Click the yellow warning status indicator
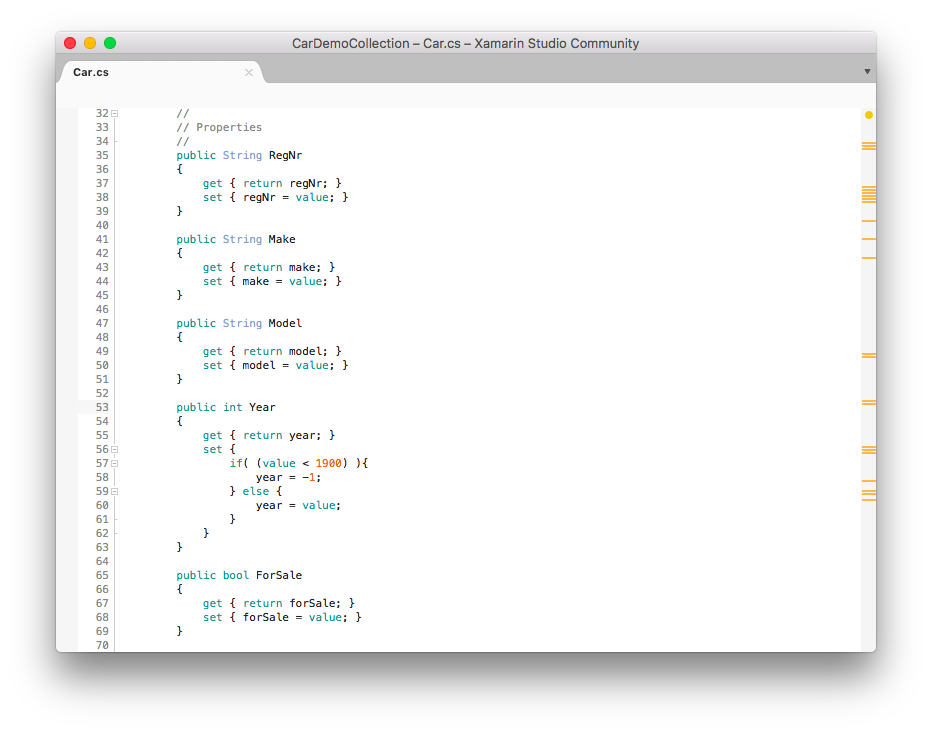This screenshot has width=932, height=732. (x=868, y=115)
